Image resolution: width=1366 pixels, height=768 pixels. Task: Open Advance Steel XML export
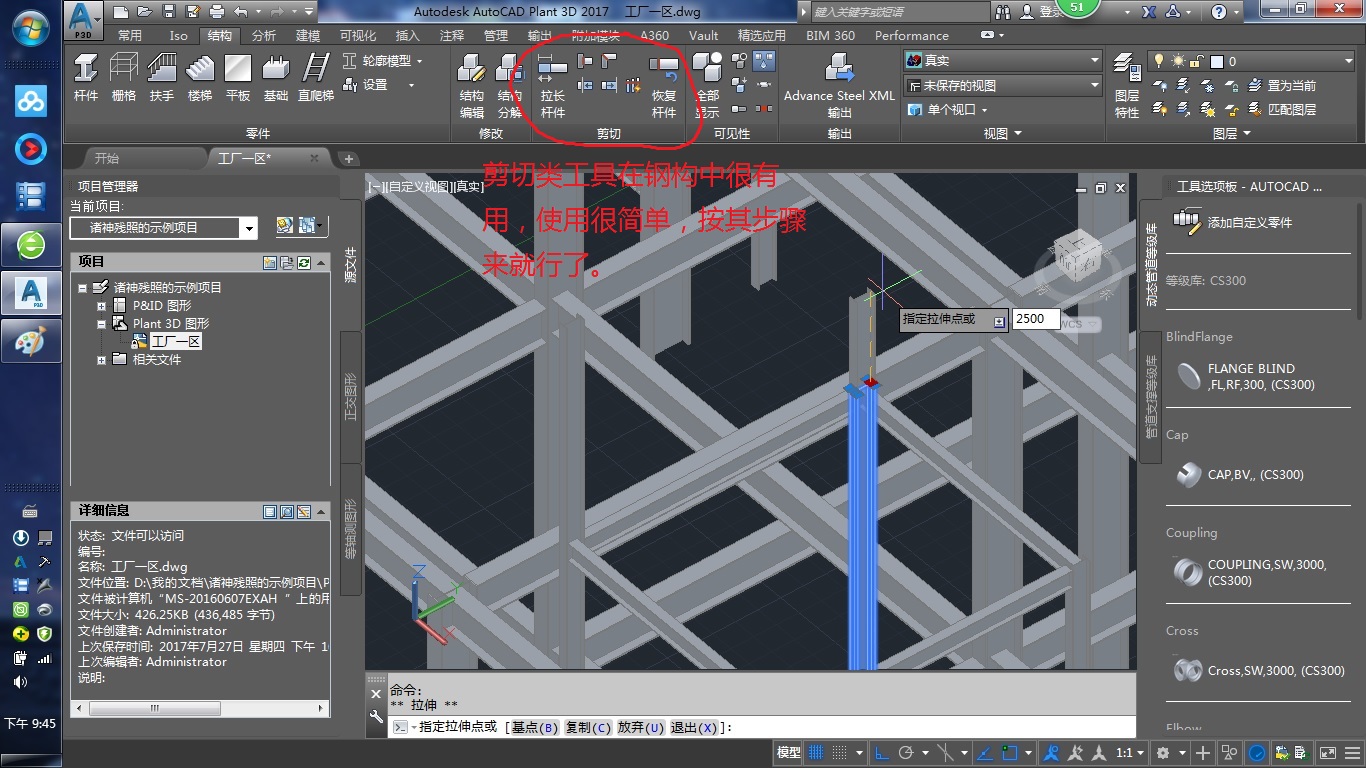[839, 80]
